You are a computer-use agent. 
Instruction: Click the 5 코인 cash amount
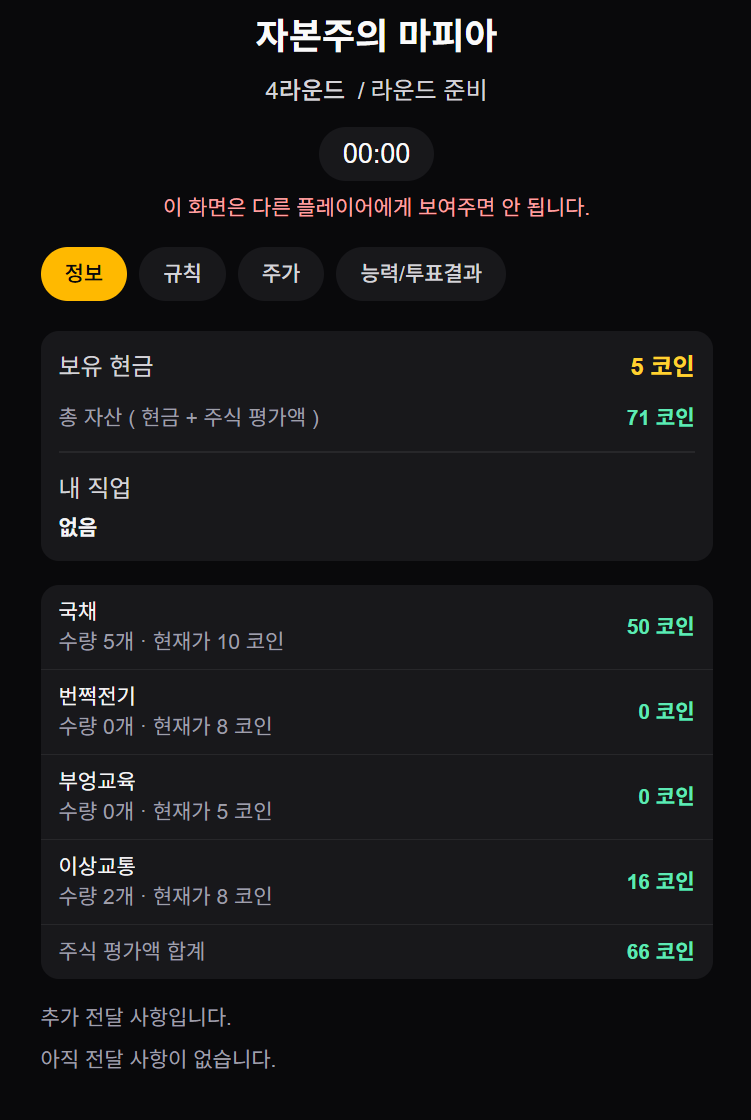662,367
